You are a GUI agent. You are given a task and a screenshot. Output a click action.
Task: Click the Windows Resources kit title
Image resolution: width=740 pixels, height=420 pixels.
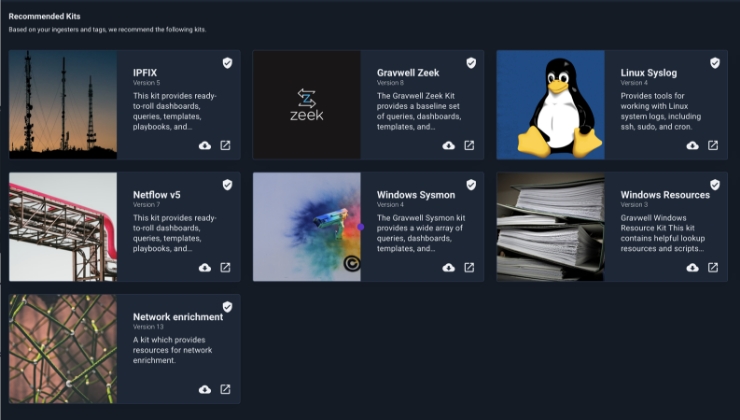tap(665, 194)
